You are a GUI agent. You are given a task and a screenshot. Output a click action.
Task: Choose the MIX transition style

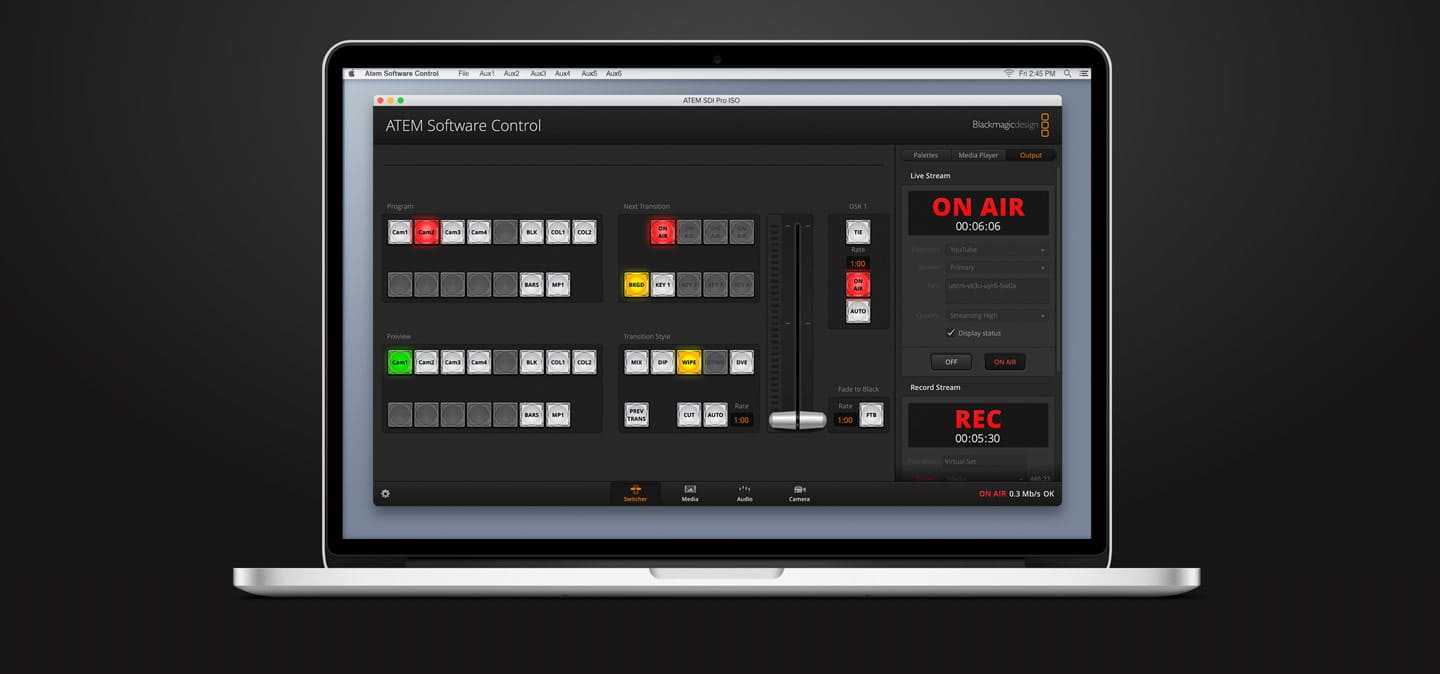[x=636, y=362]
